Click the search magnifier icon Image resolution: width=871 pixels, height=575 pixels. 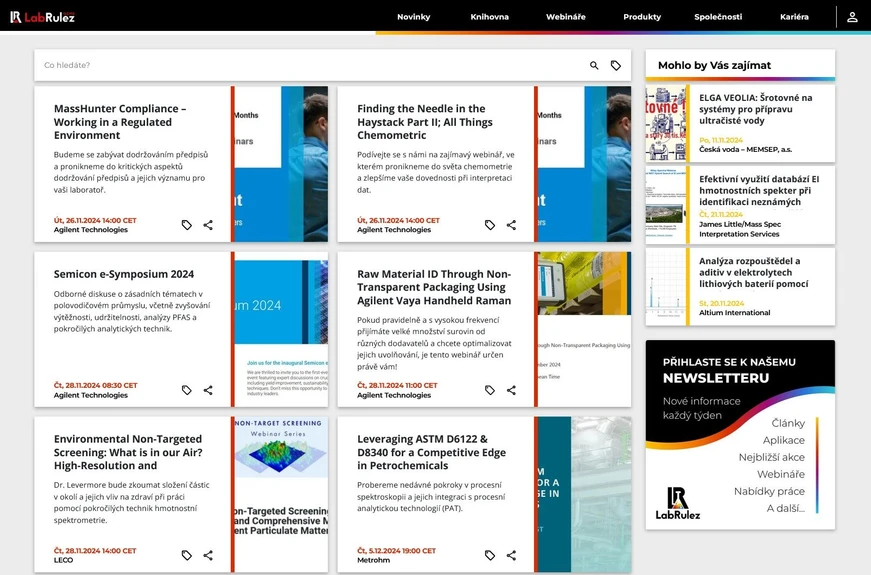tap(594, 65)
